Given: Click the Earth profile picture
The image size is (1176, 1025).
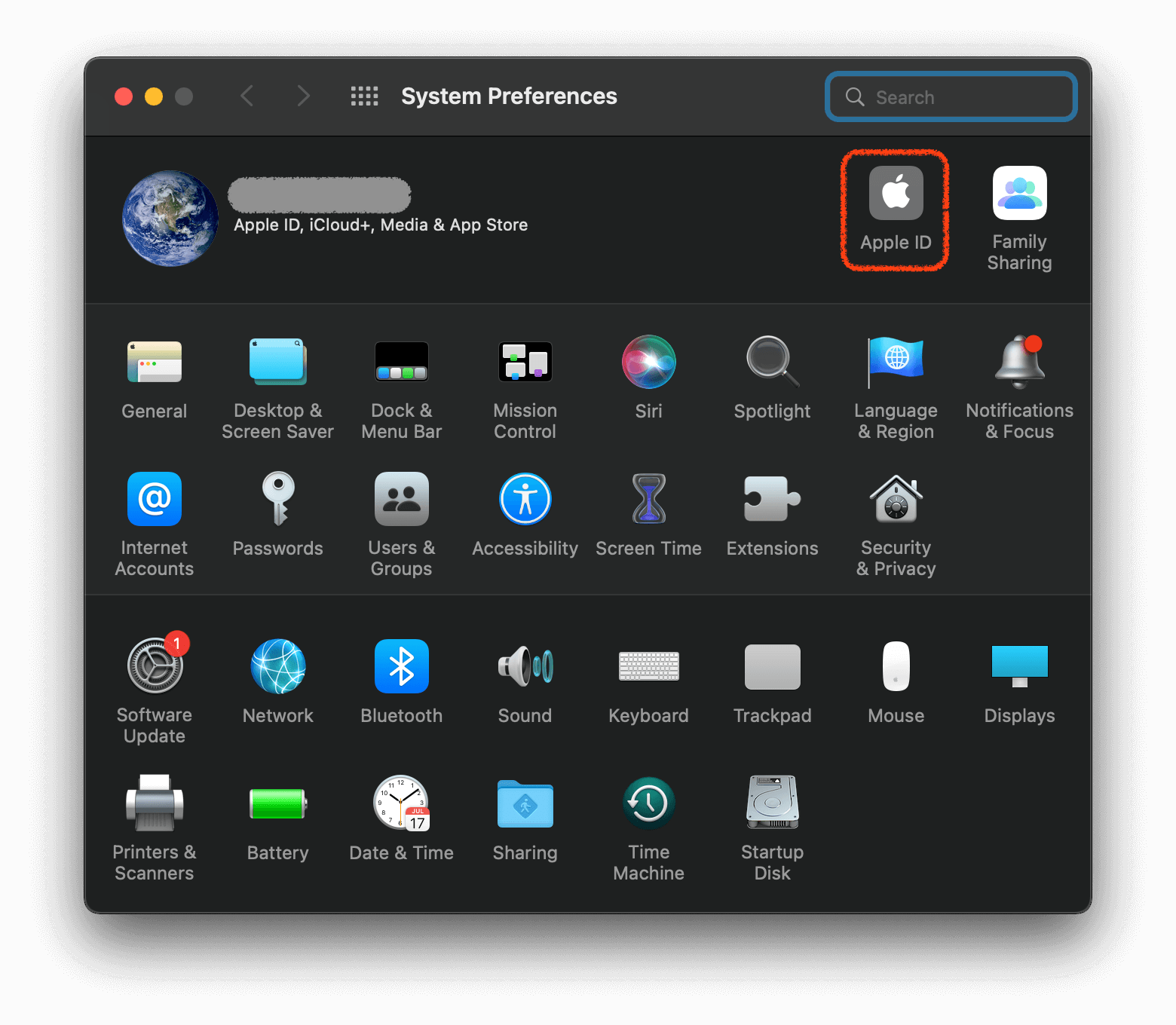Looking at the screenshot, I should click(x=170, y=219).
